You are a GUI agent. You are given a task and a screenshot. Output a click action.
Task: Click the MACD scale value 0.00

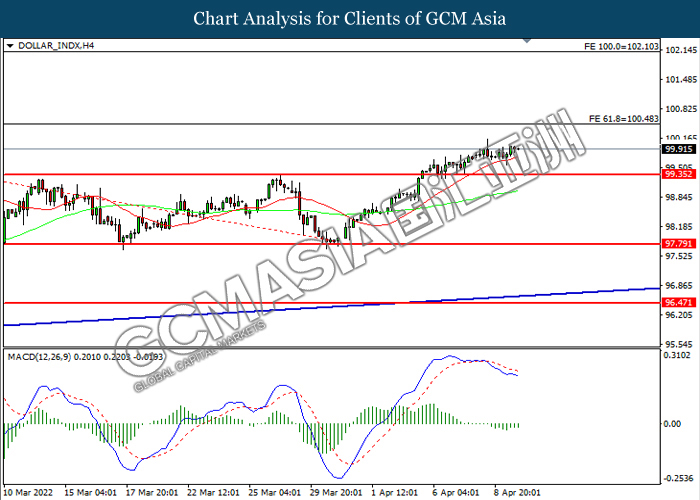click(672, 424)
